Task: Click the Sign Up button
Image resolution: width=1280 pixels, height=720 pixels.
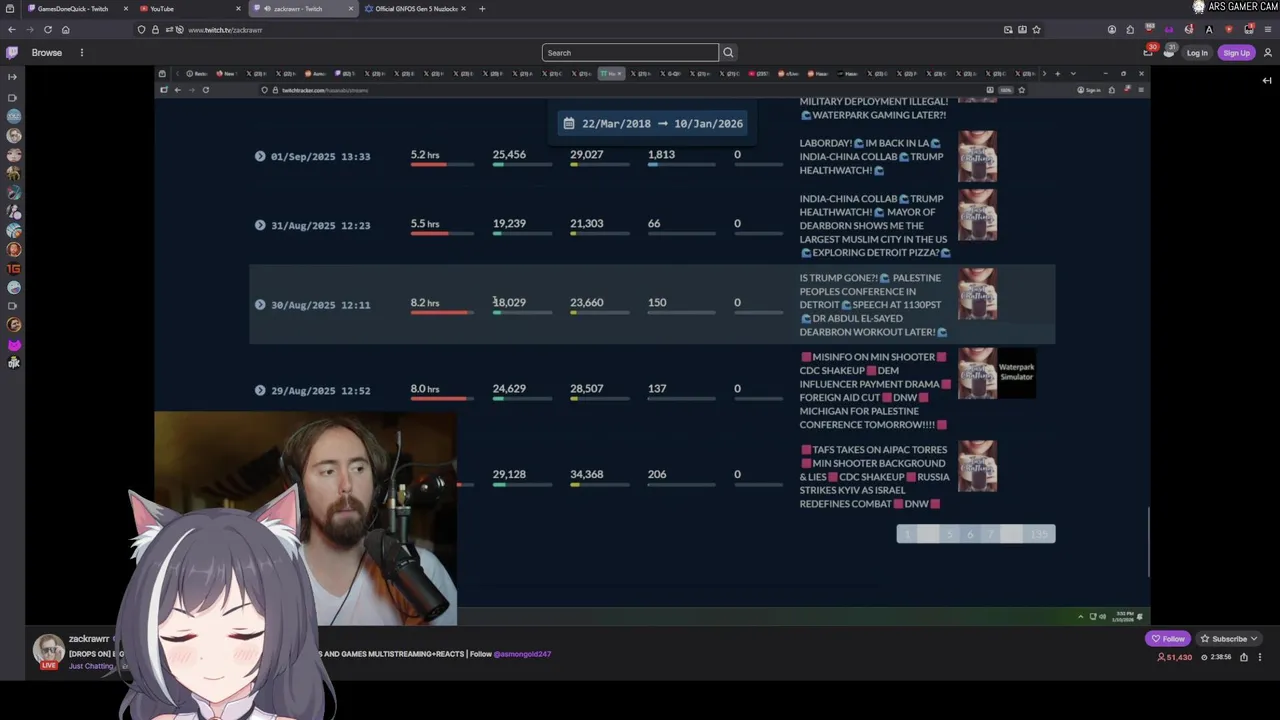Action: click(1236, 53)
